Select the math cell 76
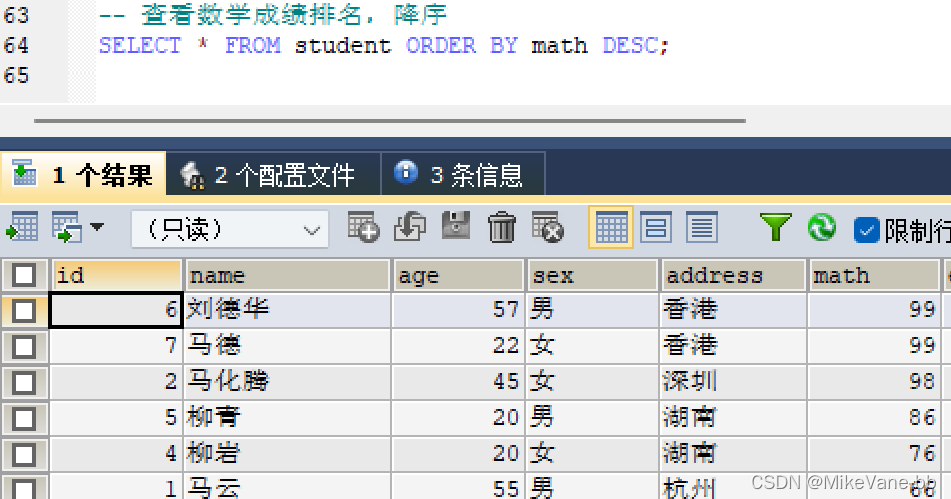The image size is (951, 499). click(874, 454)
